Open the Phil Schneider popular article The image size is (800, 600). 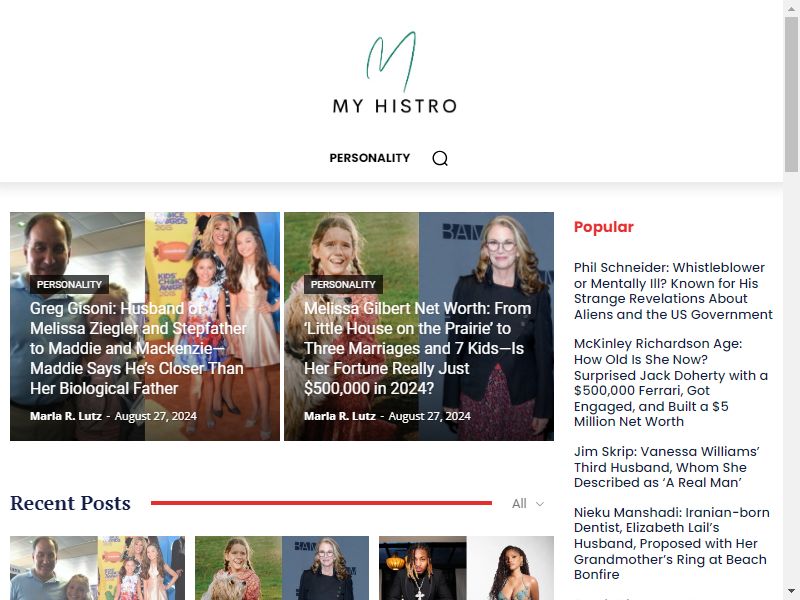[x=673, y=291]
